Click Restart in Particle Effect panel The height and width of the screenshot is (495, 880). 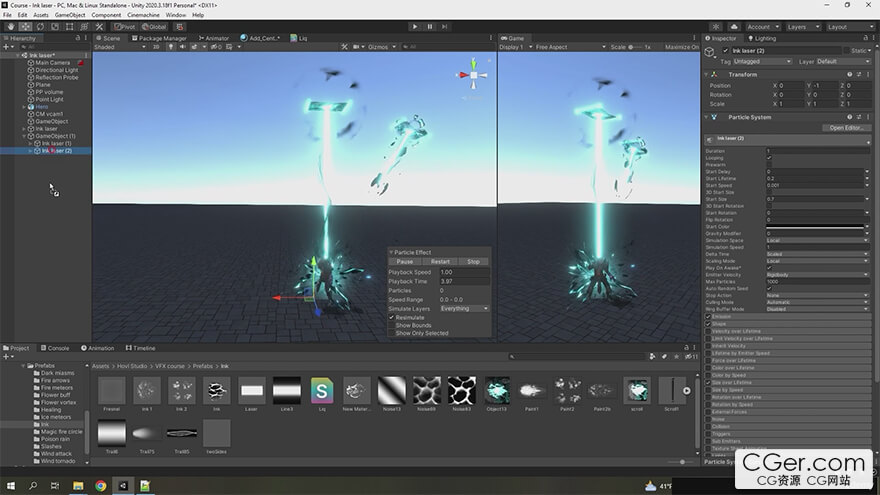440,261
